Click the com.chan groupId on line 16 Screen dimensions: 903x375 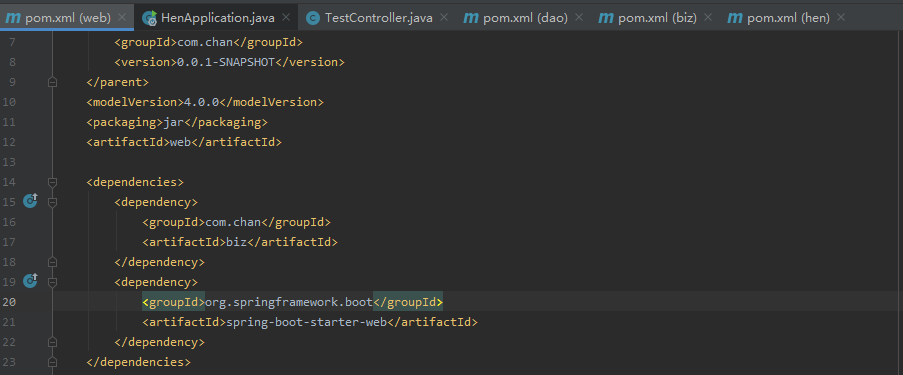pyautogui.click(x=233, y=222)
